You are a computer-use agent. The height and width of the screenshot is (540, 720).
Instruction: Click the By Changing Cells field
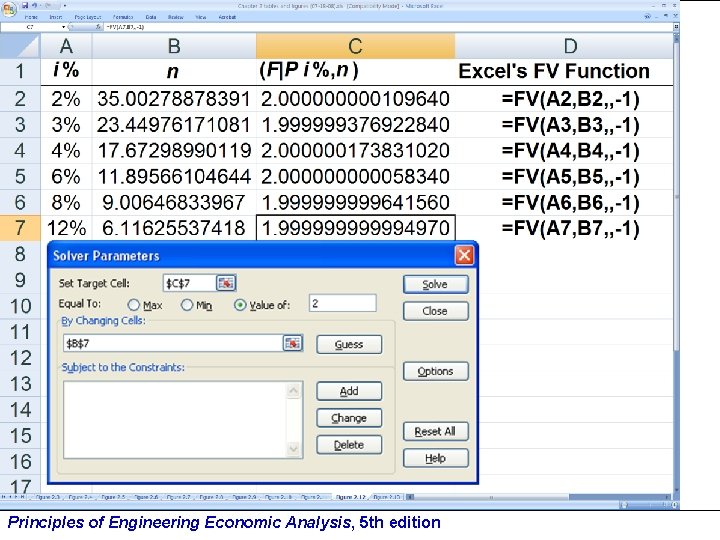tap(172, 343)
